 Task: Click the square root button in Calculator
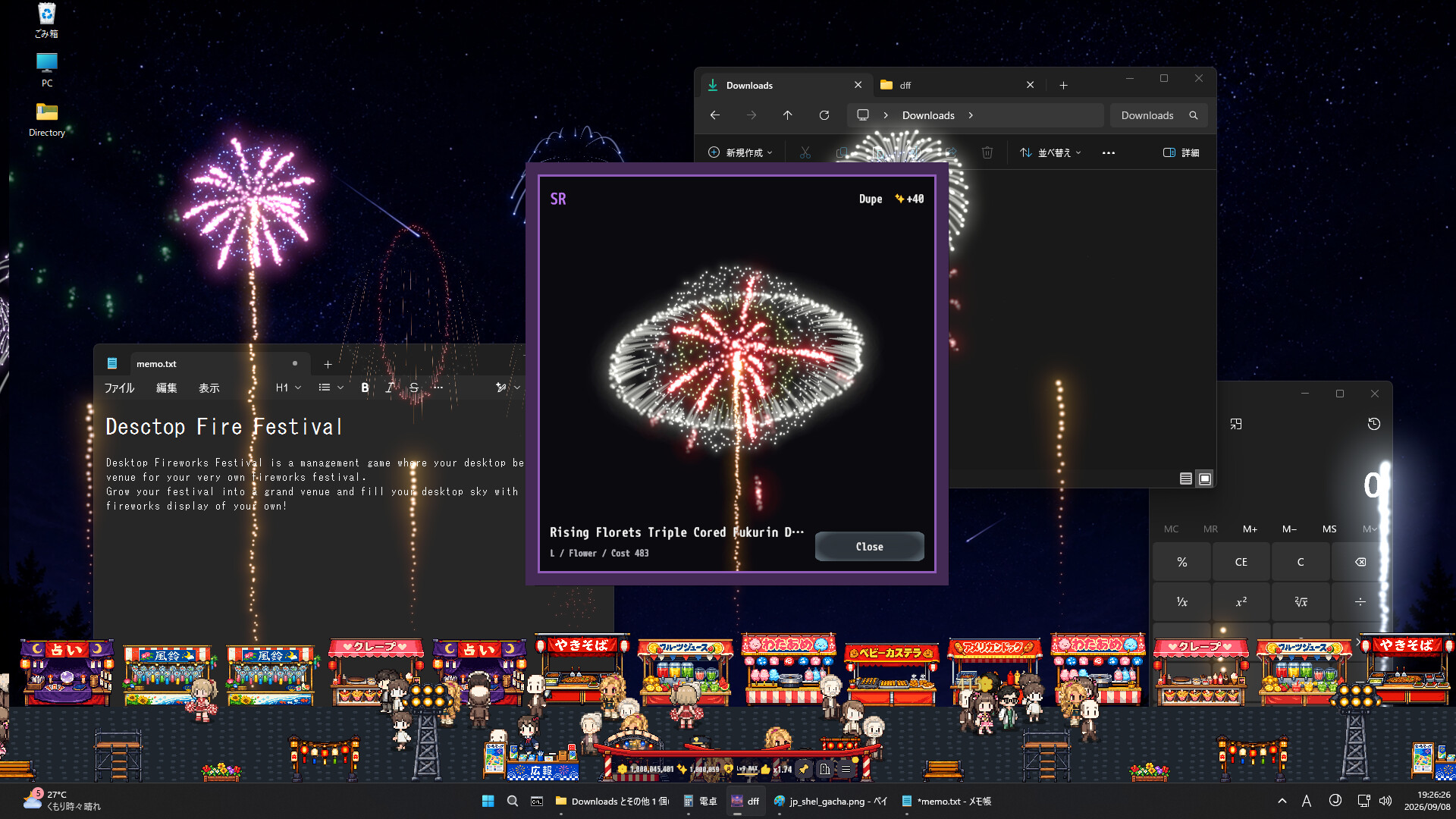click(x=1301, y=601)
